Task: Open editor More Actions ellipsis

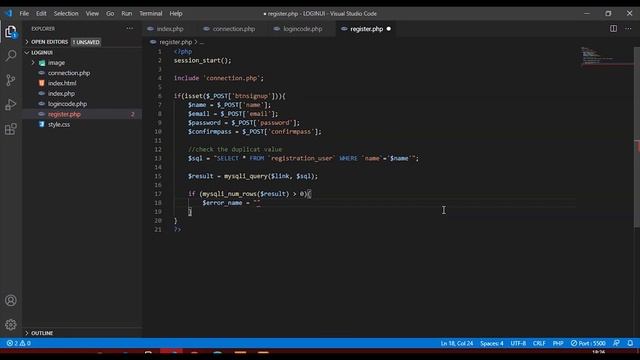Action: pos(628,29)
